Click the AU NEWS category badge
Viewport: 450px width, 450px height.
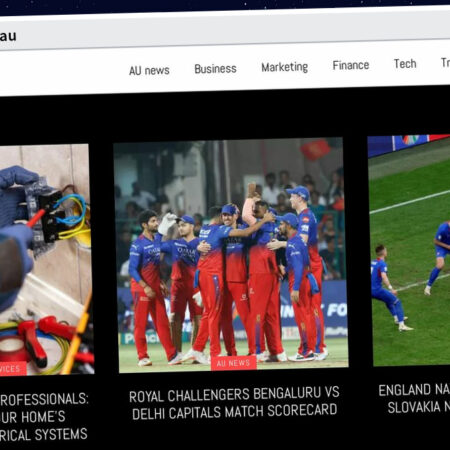pos(234,363)
